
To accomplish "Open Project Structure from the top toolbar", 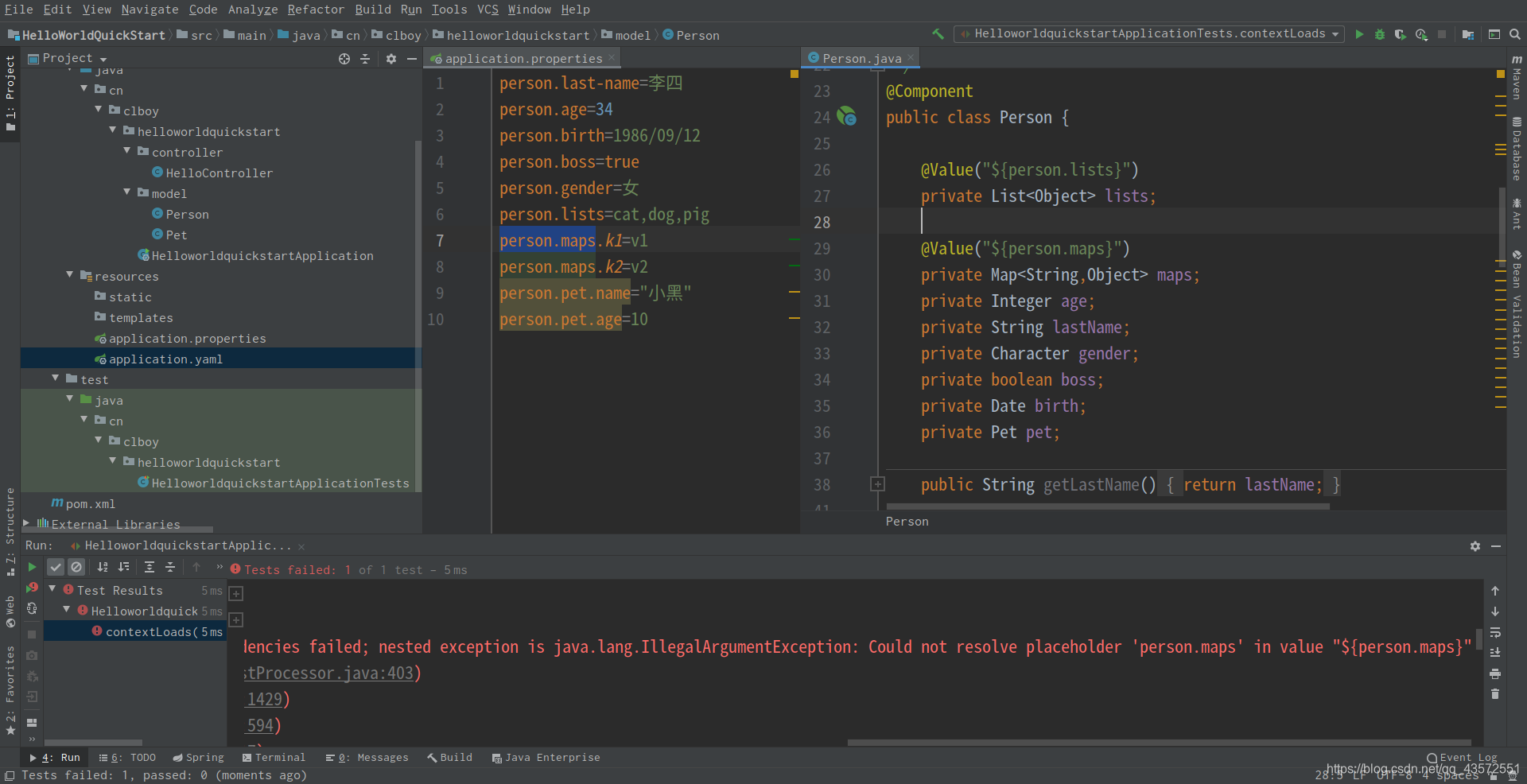I will [1468, 34].
